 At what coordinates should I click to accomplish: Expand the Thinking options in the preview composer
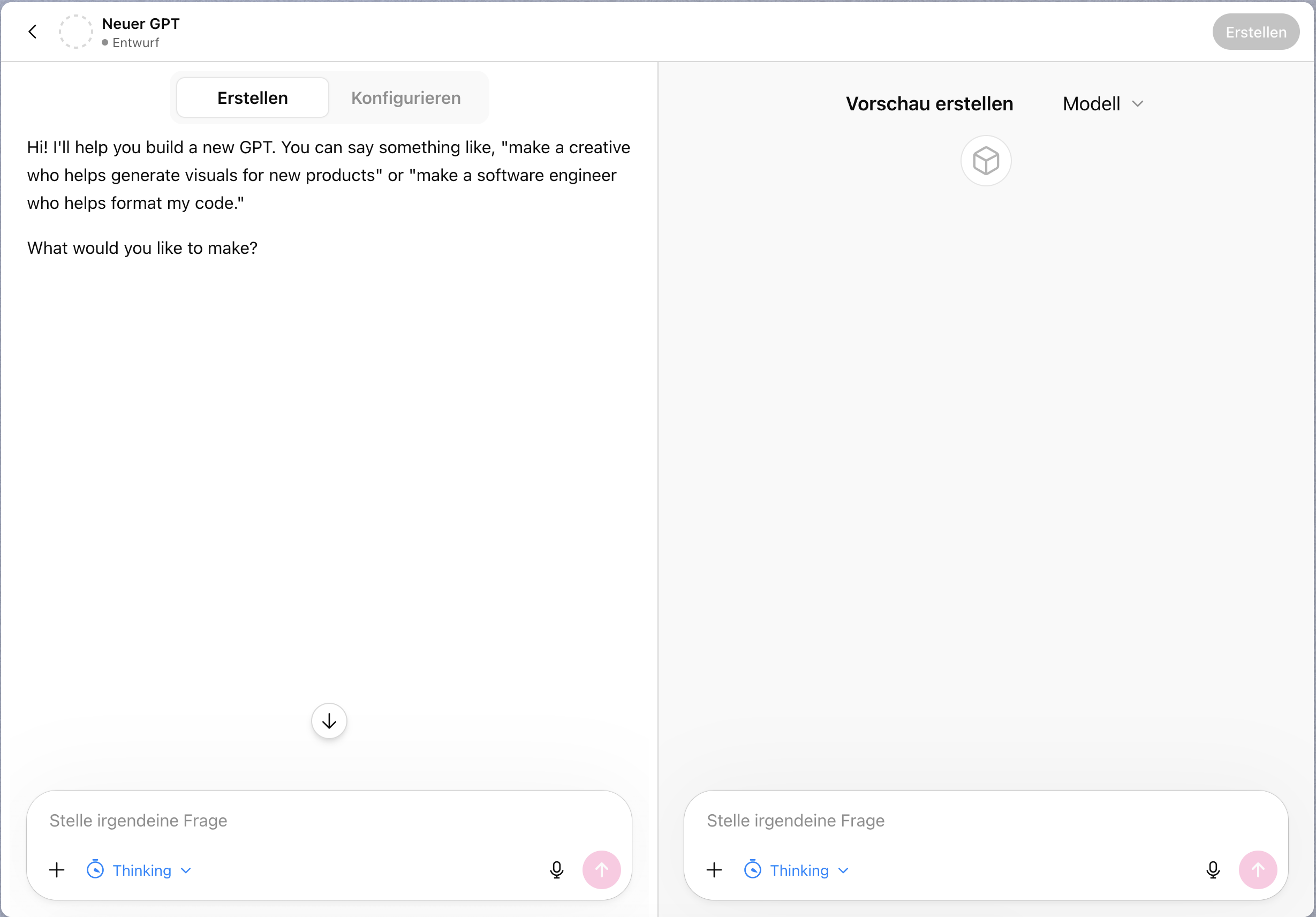point(843,870)
